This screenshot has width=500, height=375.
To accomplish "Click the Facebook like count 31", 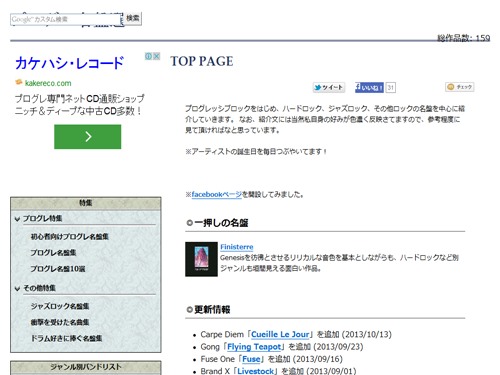I will (391, 88).
